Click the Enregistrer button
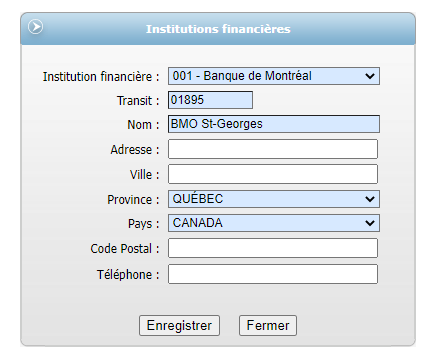 [179, 325]
